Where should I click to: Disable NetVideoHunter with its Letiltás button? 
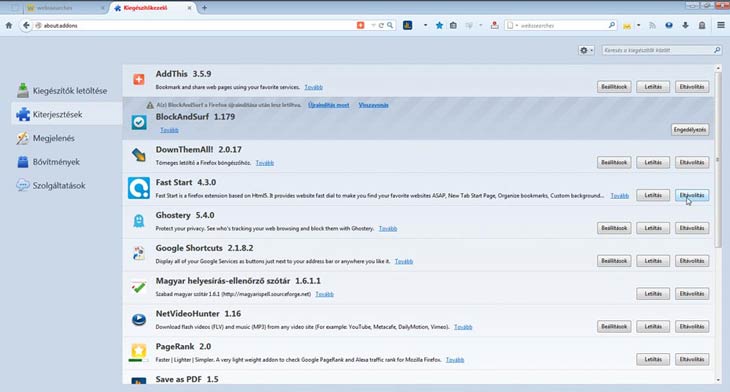point(653,327)
